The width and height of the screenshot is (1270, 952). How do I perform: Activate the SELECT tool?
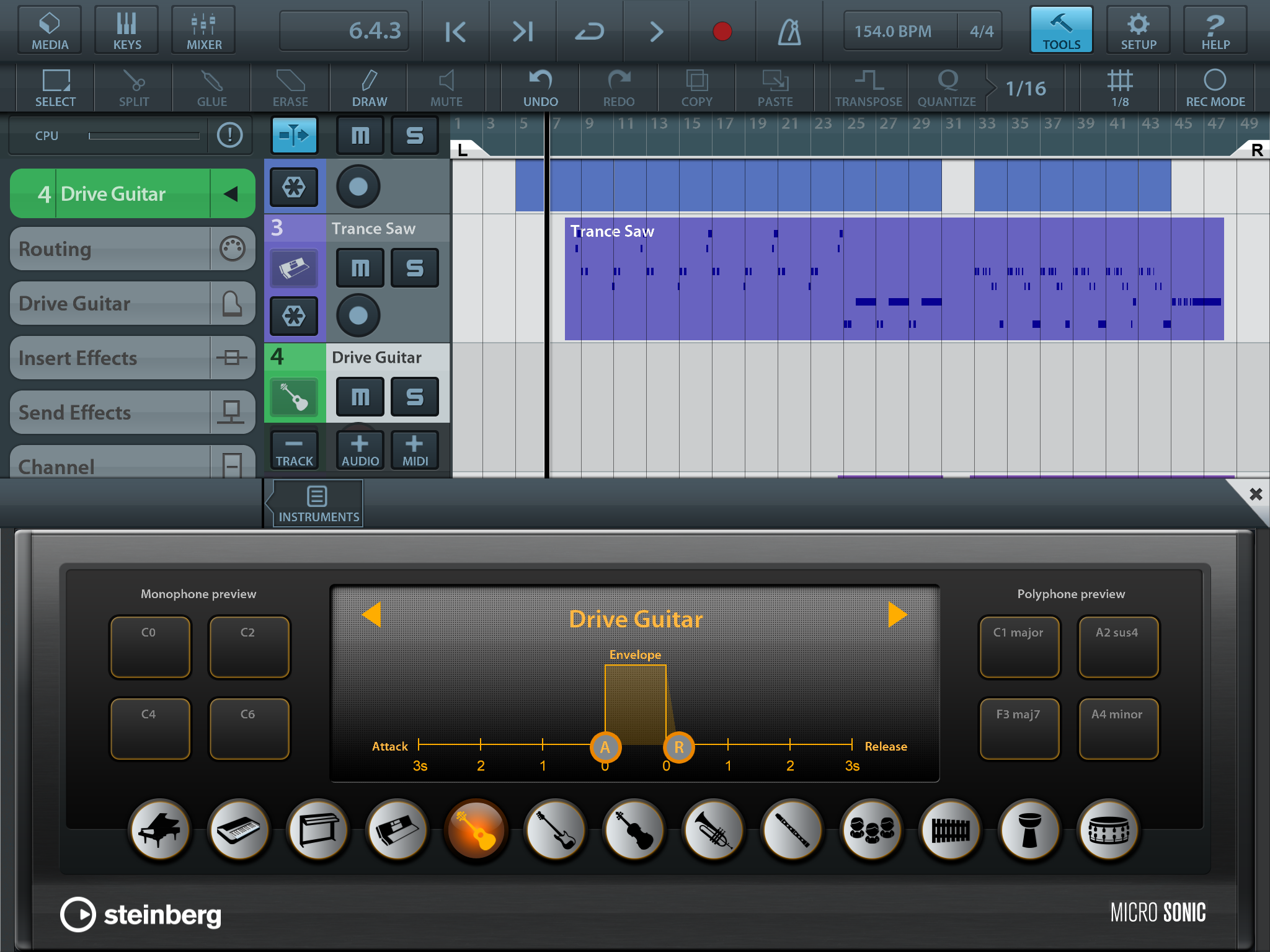[56, 88]
